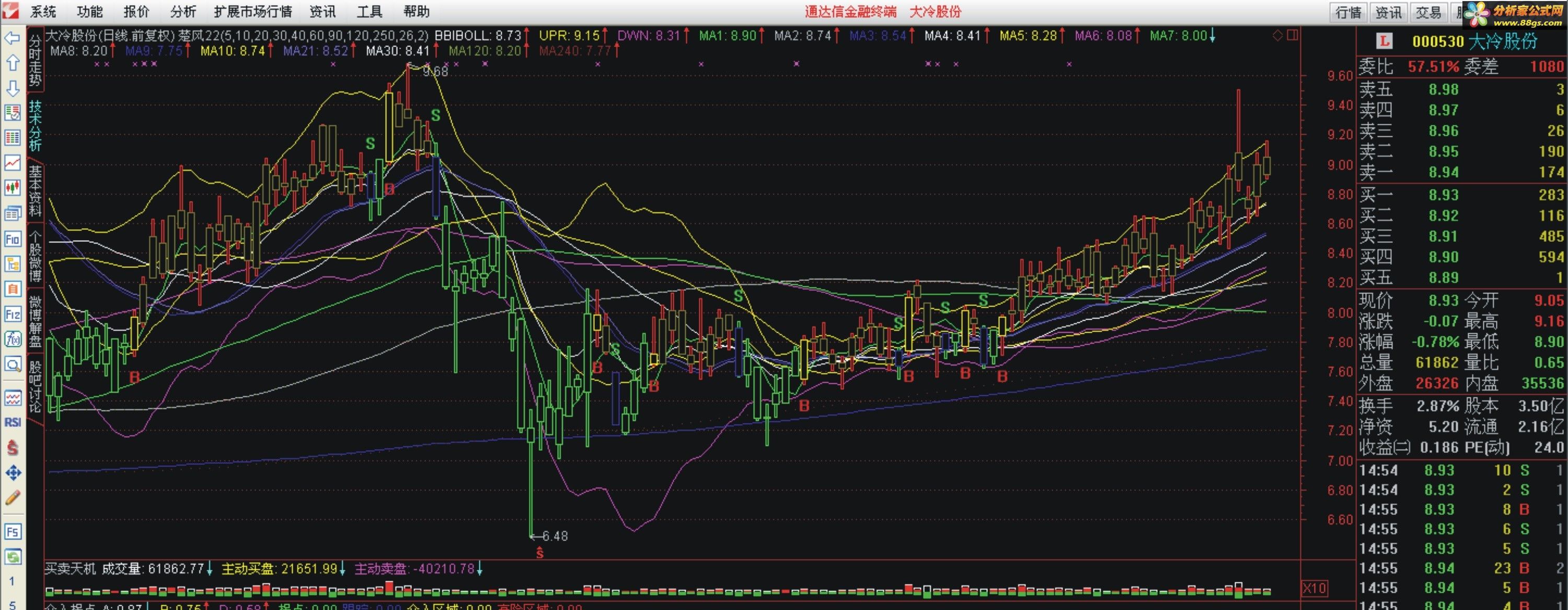Click the 买五 price 8.89 row
Image resolution: width=1568 pixels, height=610 pixels.
1461,277
